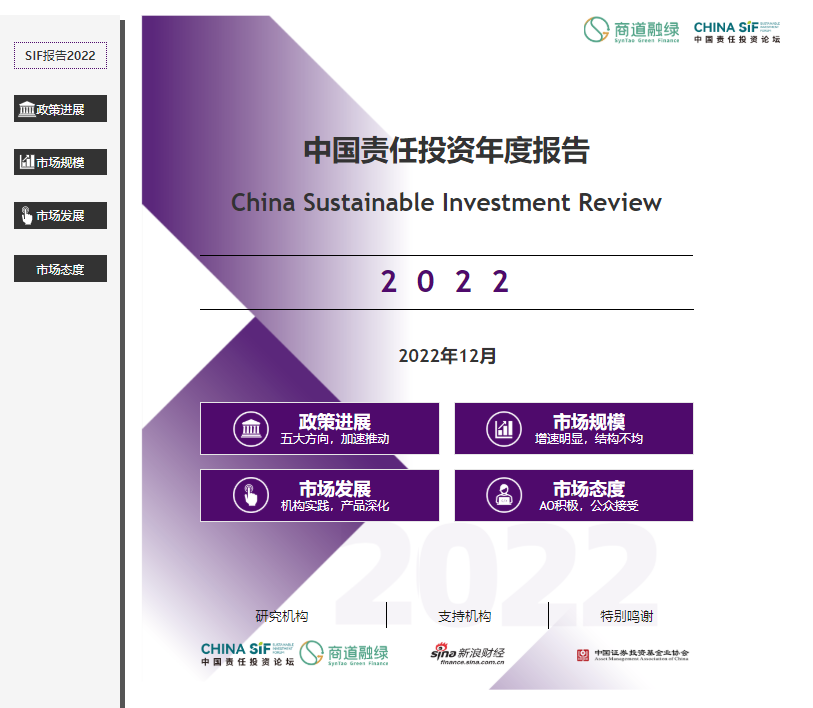Go to 市场态度 from the sidebar
This screenshot has height=708, width=813.
pos(60,269)
